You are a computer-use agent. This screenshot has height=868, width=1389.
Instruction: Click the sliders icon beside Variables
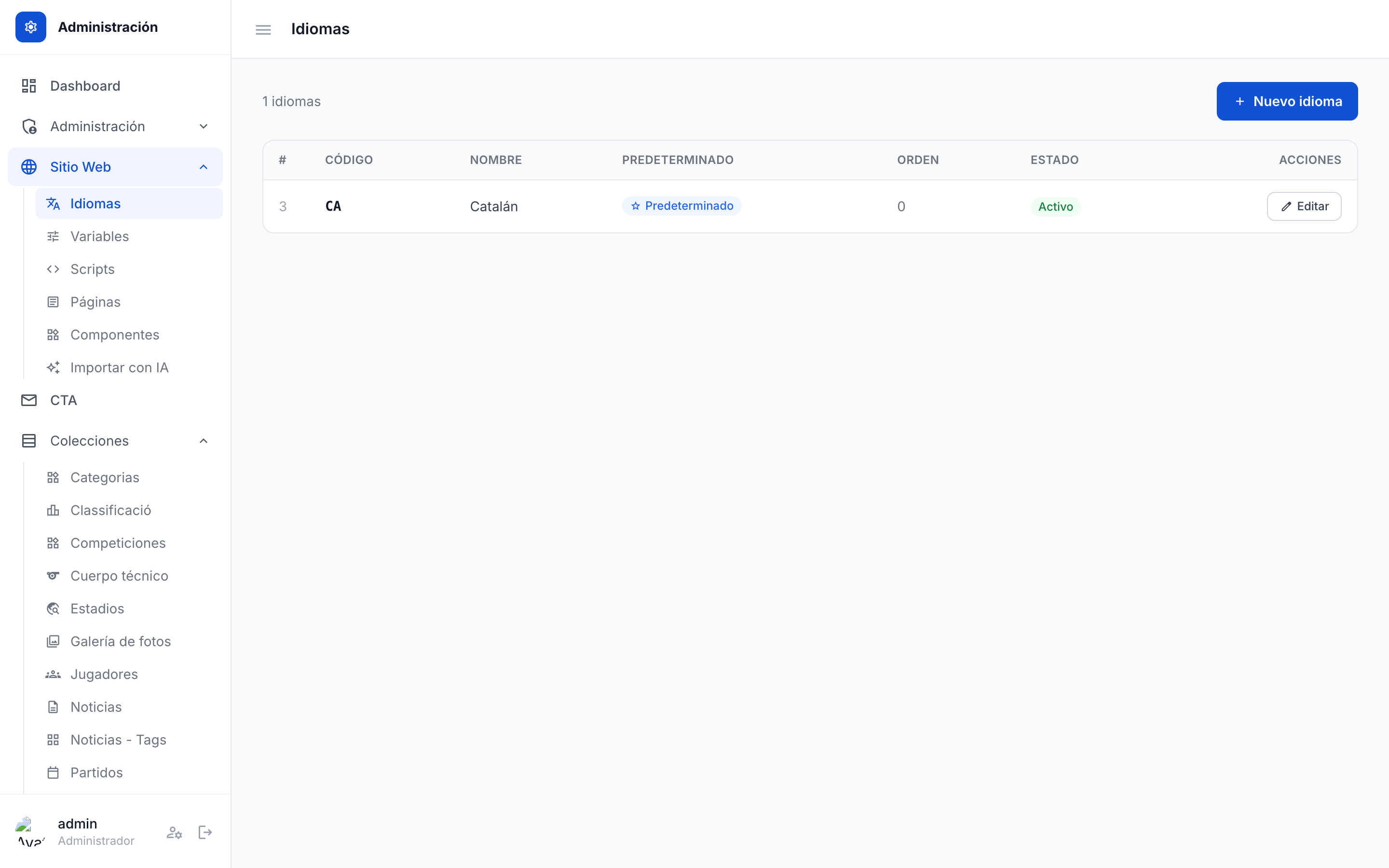click(x=53, y=236)
